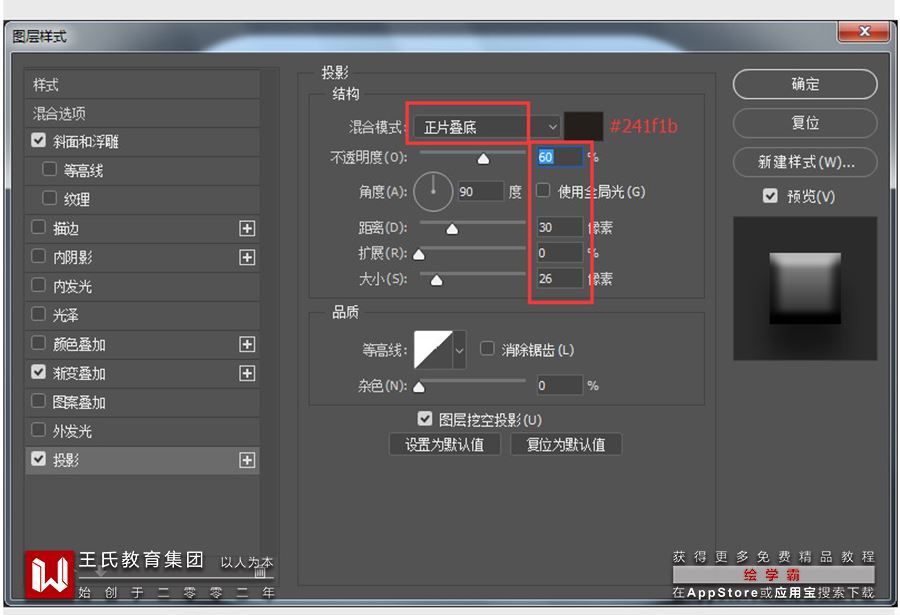Click the 距离 slider handle
The height and width of the screenshot is (615, 900).
click(452, 230)
